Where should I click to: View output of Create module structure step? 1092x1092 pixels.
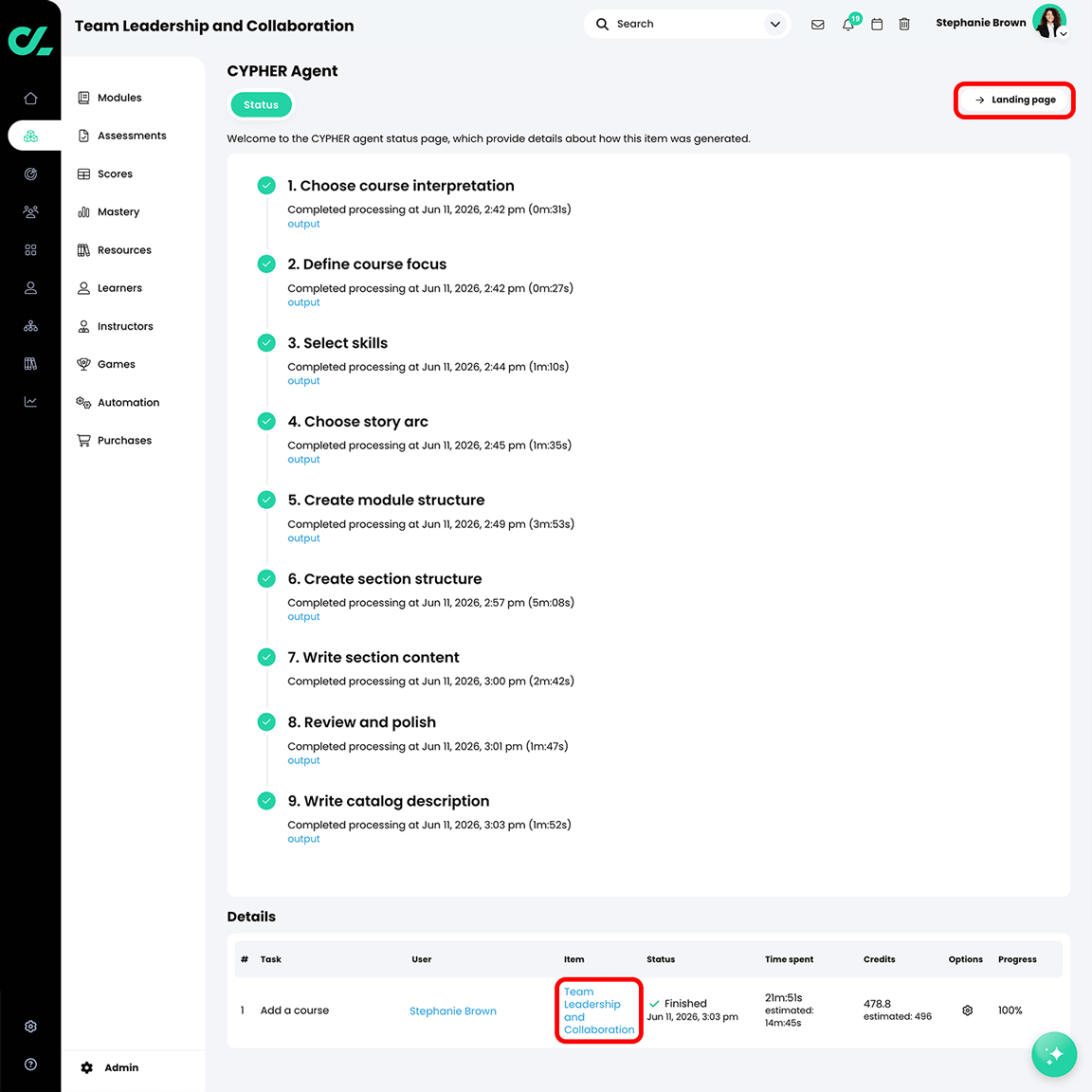tap(303, 538)
